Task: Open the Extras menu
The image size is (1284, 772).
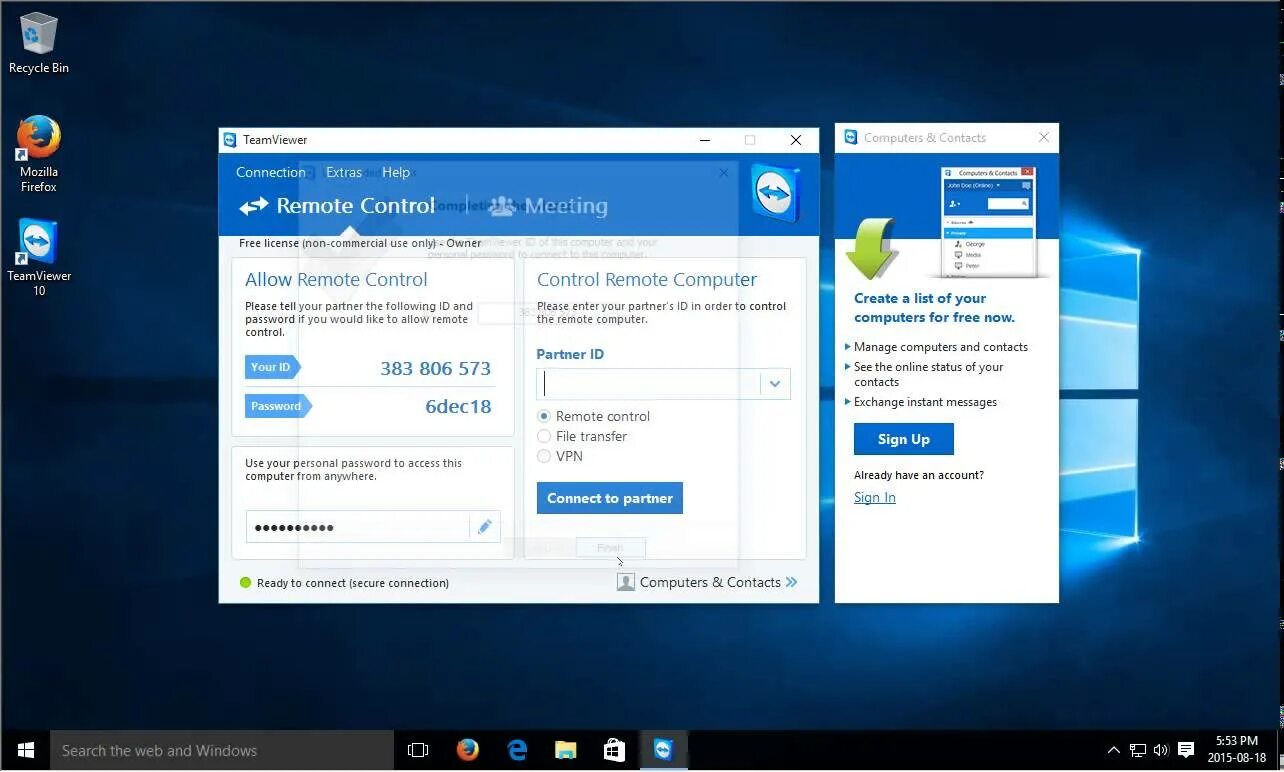Action: pos(343,172)
